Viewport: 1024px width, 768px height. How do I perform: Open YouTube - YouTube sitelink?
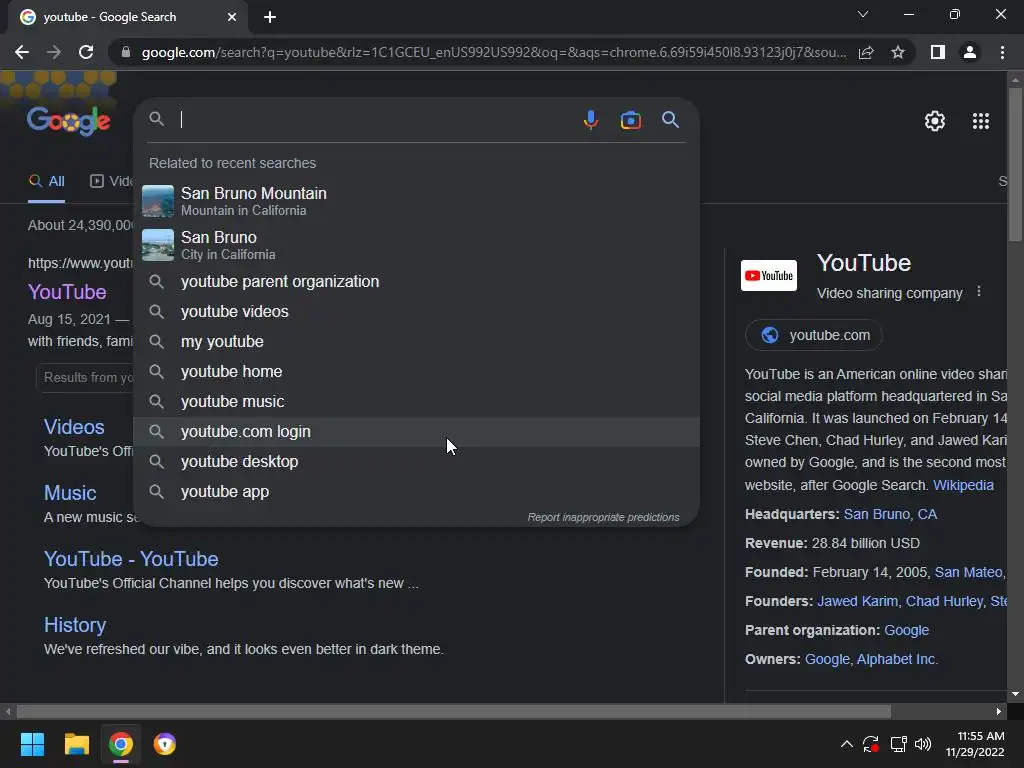pyautogui.click(x=131, y=559)
